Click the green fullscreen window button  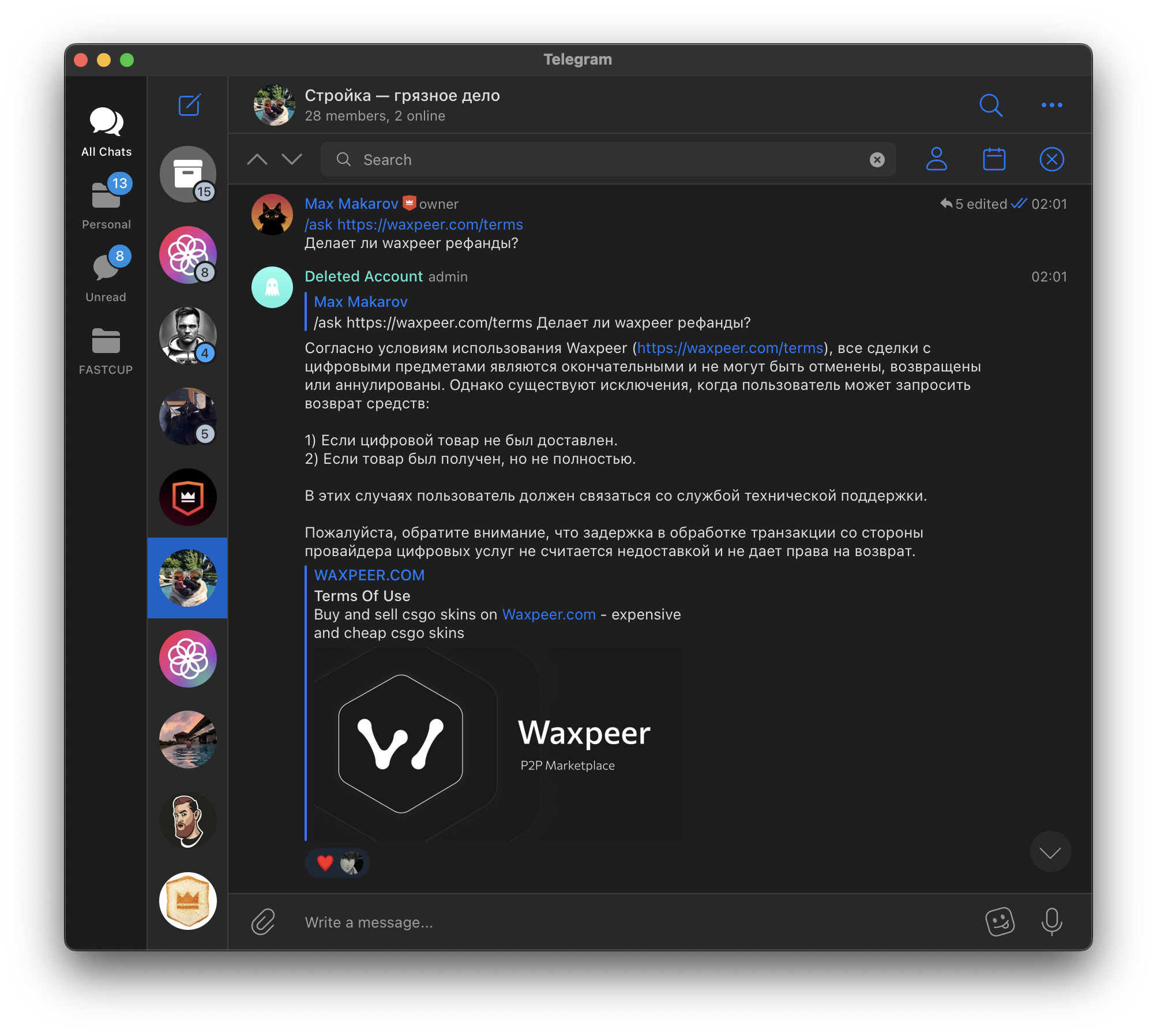coord(127,60)
